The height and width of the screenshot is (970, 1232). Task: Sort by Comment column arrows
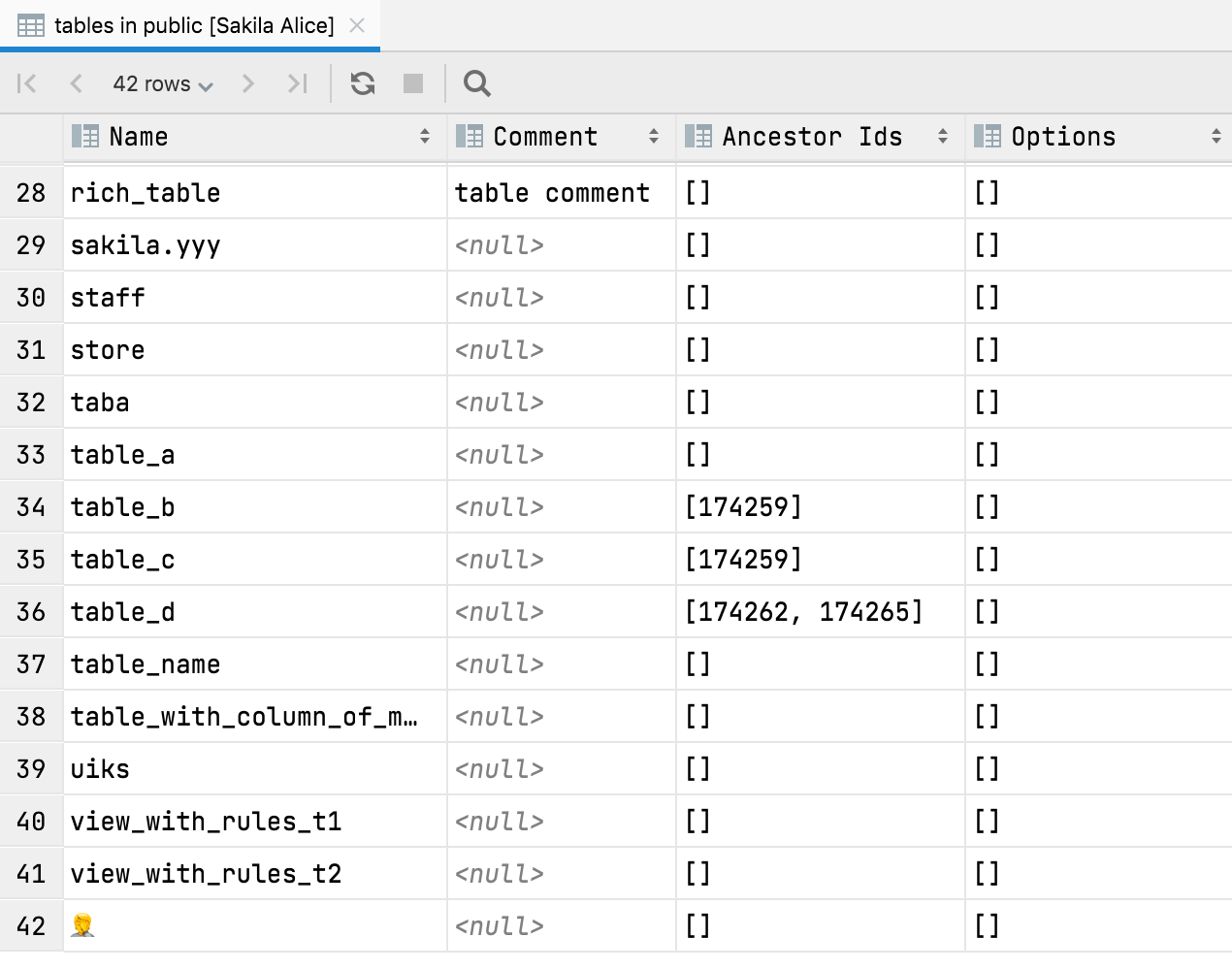point(654,137)
